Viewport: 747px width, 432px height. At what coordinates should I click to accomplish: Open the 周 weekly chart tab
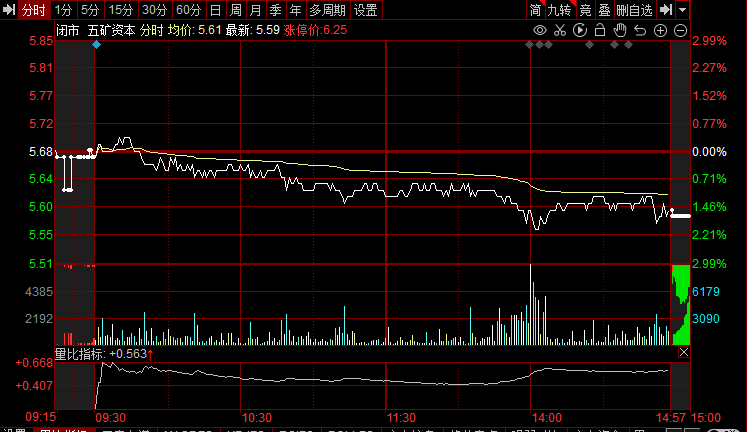(235, 10)
